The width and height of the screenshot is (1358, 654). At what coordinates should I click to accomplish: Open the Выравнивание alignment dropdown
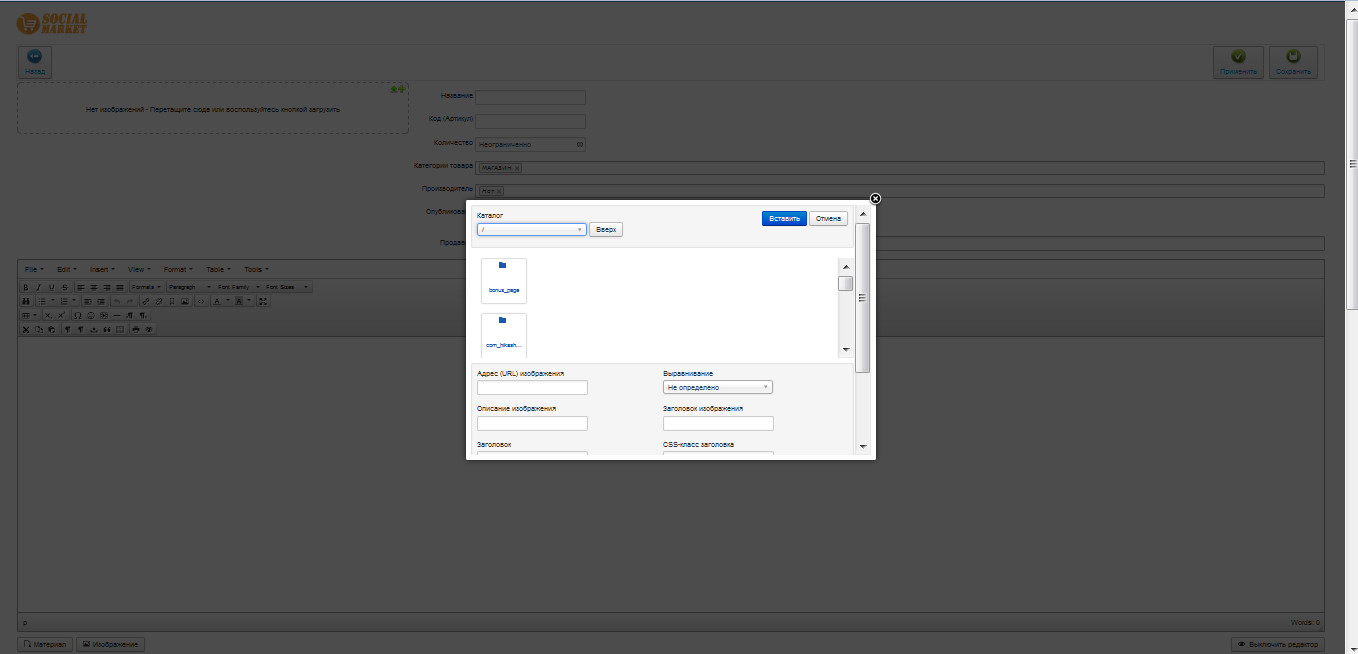[718, 387]
